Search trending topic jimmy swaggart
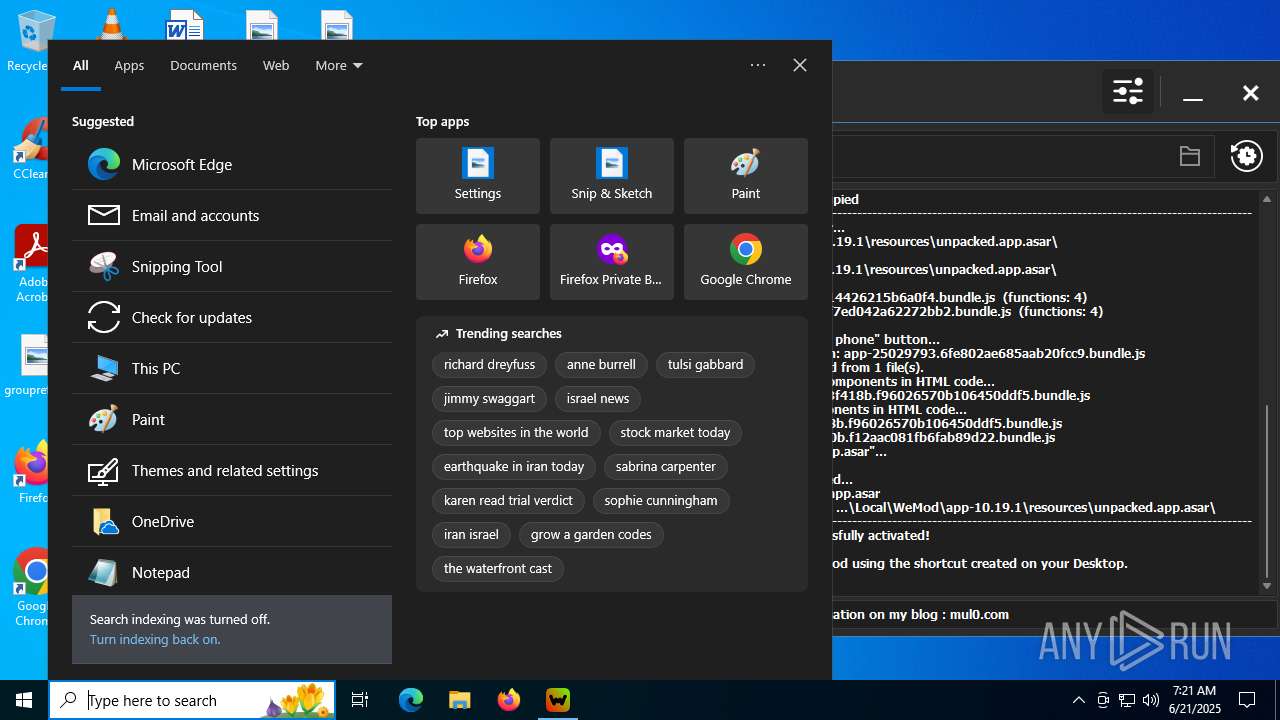This screenshot has width=1280, height=720. [x=489, y=399]
